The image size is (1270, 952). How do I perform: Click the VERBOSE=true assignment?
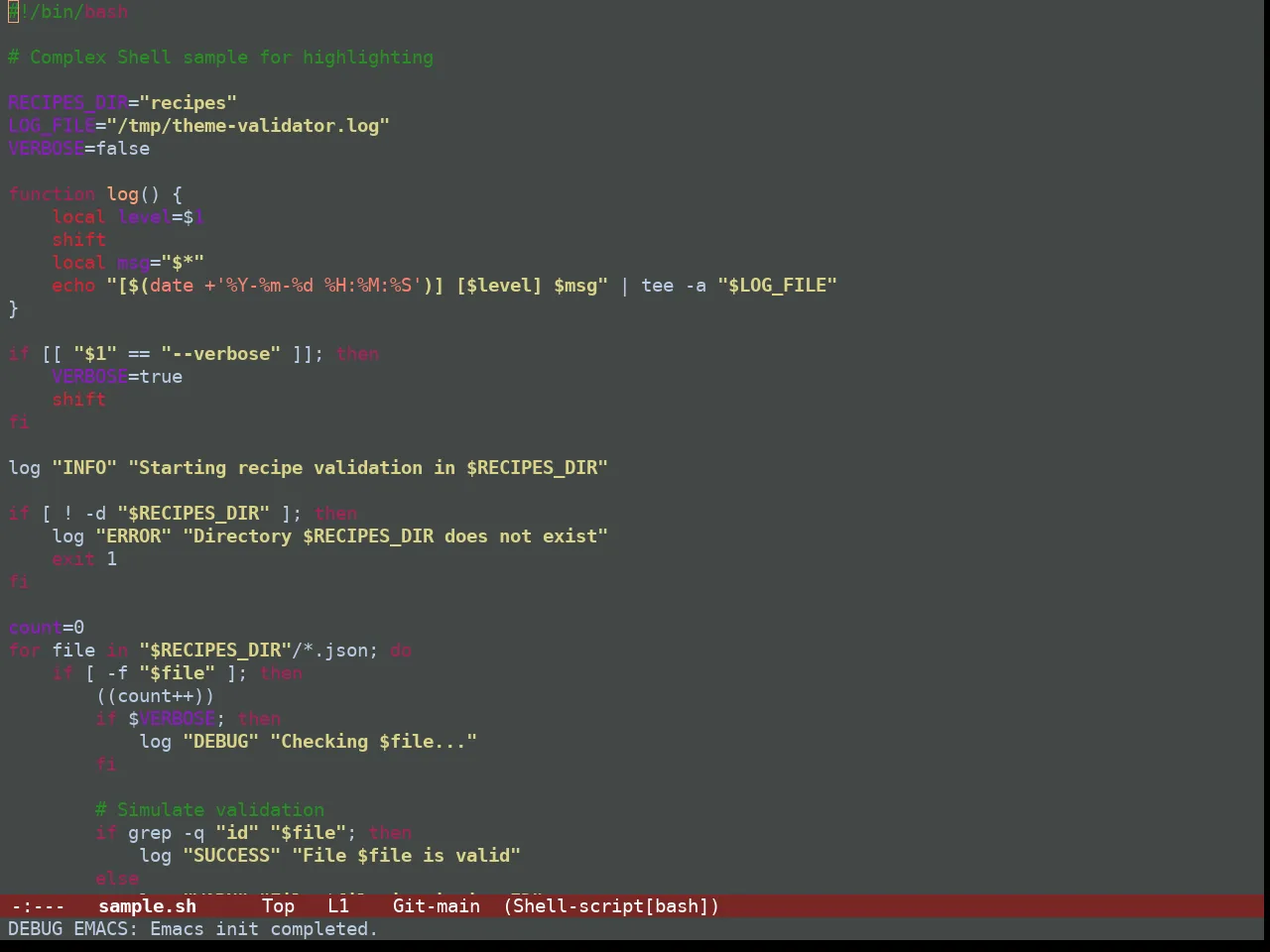117,377
